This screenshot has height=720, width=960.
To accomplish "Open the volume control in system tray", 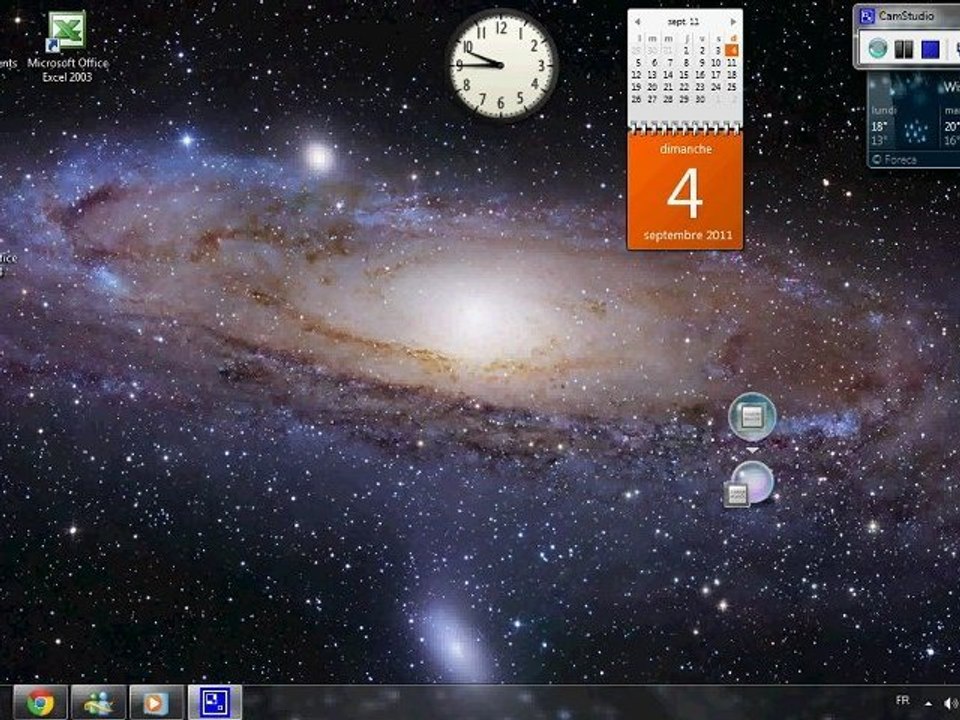I will pyautogui.click(x=951, y=703).
